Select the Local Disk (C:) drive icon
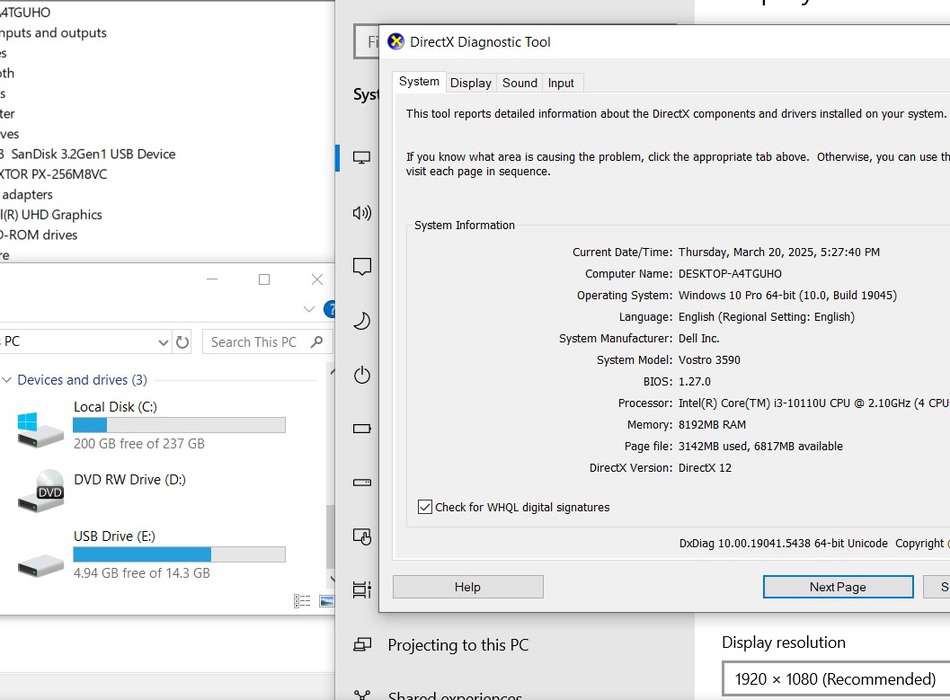Screen dimensions: 950x700 pyautogui.click(x=41, y=427)
